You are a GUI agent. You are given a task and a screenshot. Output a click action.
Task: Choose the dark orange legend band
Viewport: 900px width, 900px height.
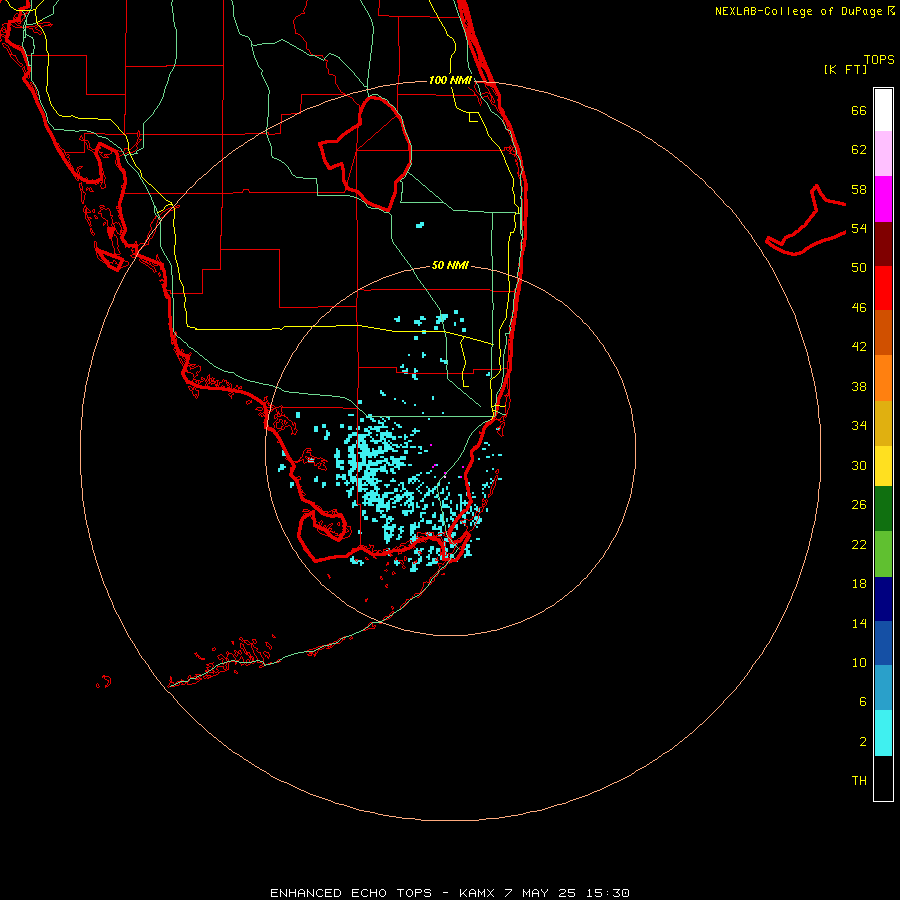(x=883, y=332)
